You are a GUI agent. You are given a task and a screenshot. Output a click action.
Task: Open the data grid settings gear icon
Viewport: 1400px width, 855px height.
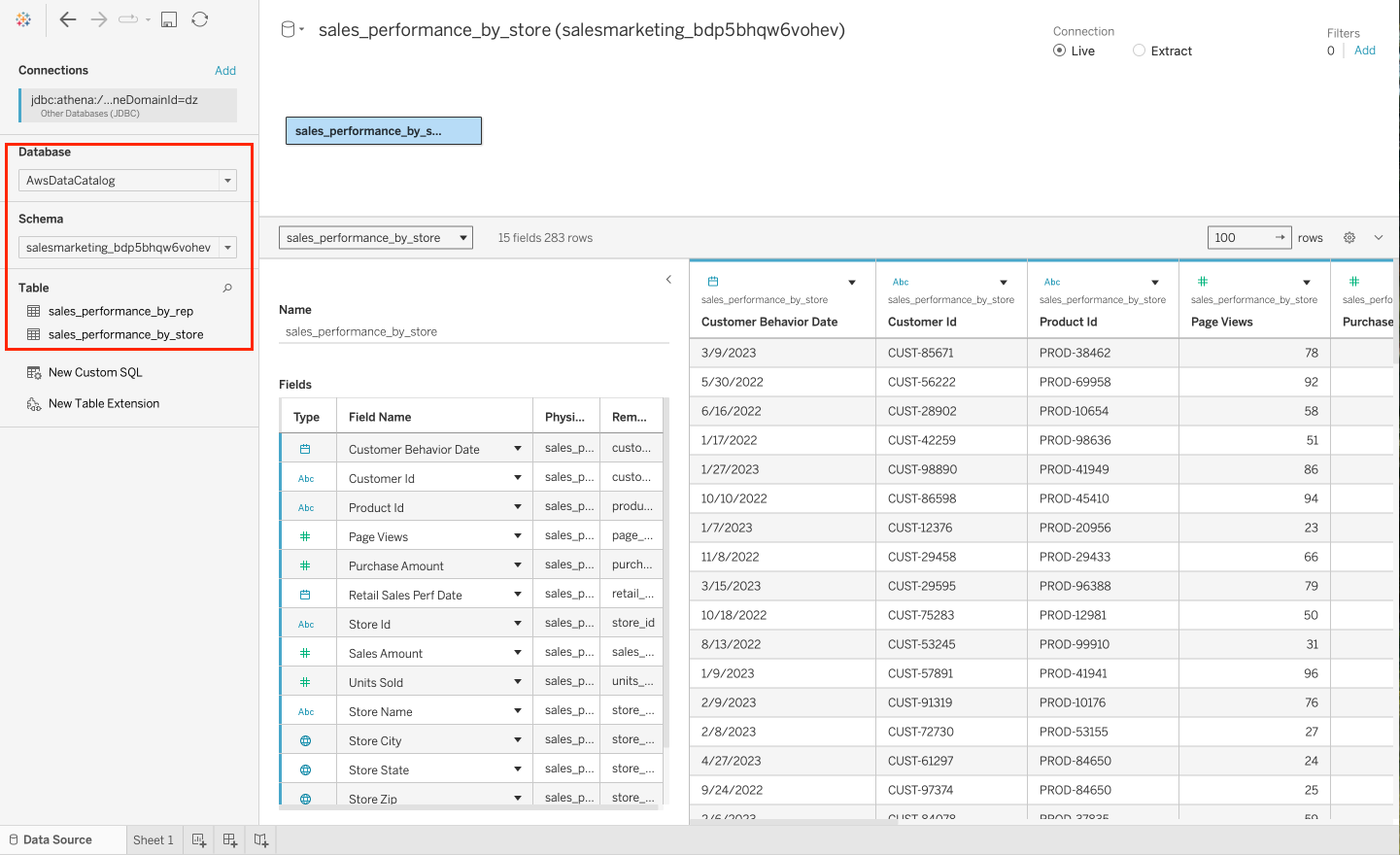1349,237
